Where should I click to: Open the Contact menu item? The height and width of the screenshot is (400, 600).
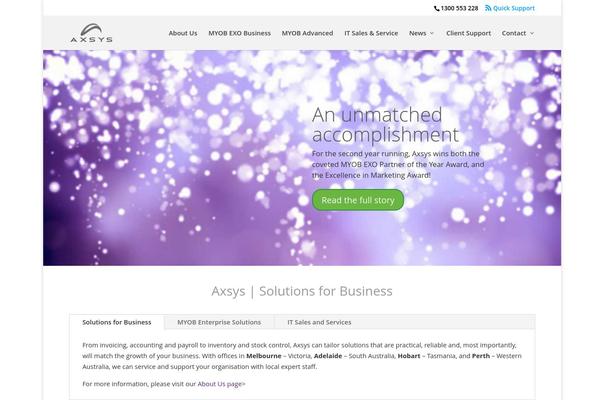point(514,33)
